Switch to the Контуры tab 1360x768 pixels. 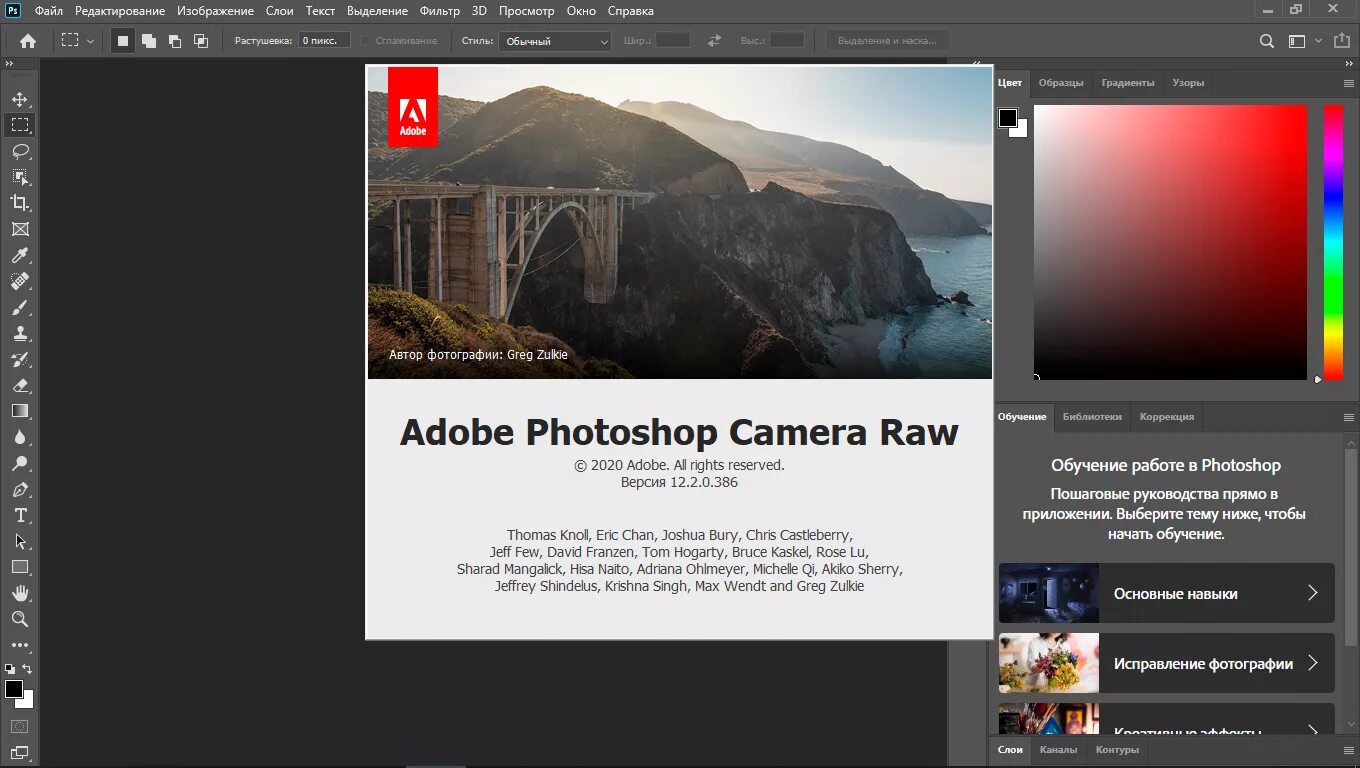point(1117,750)
